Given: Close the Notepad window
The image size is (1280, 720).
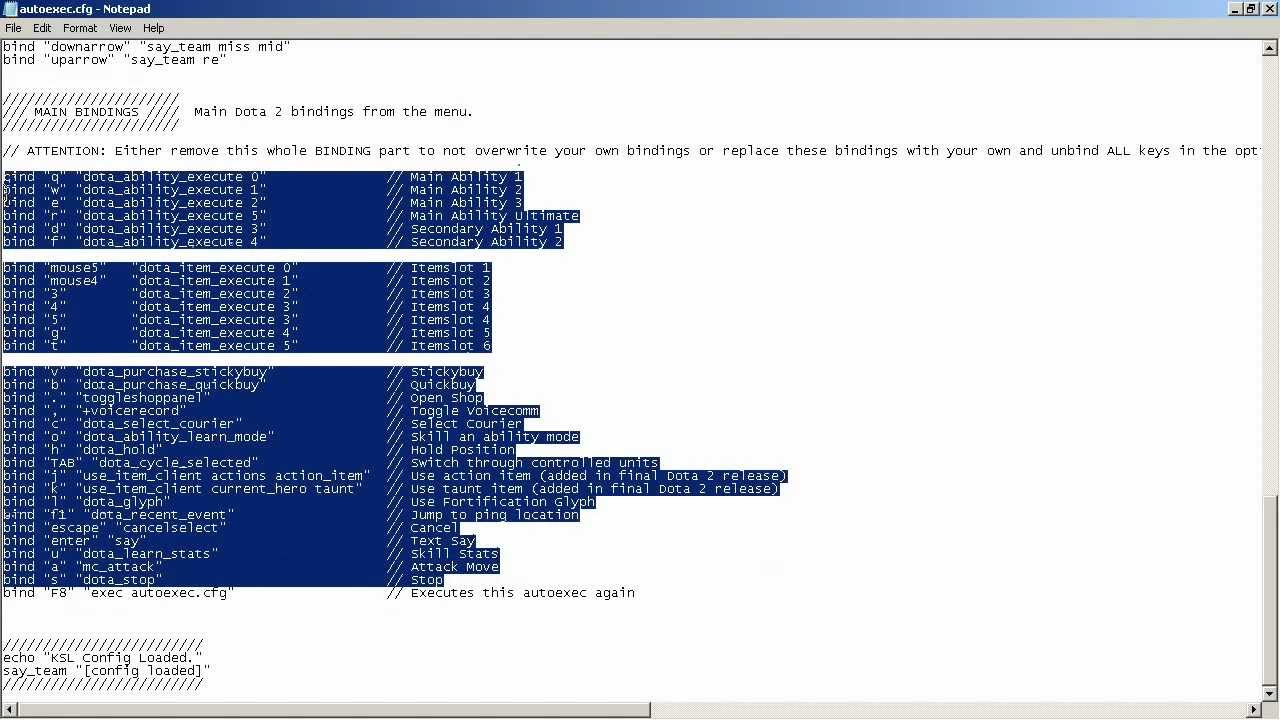Looking at the screenshot, I should (x=1269, y=9).
